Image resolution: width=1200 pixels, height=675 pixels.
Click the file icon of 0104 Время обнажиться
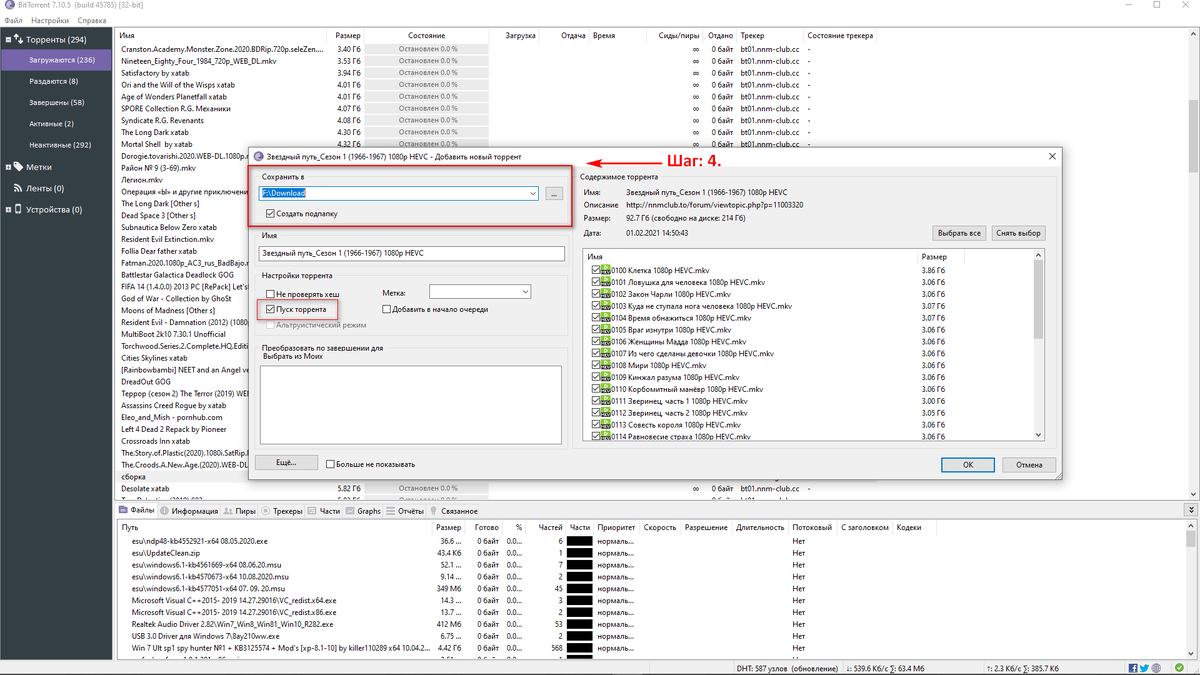(x=606, y=318)
